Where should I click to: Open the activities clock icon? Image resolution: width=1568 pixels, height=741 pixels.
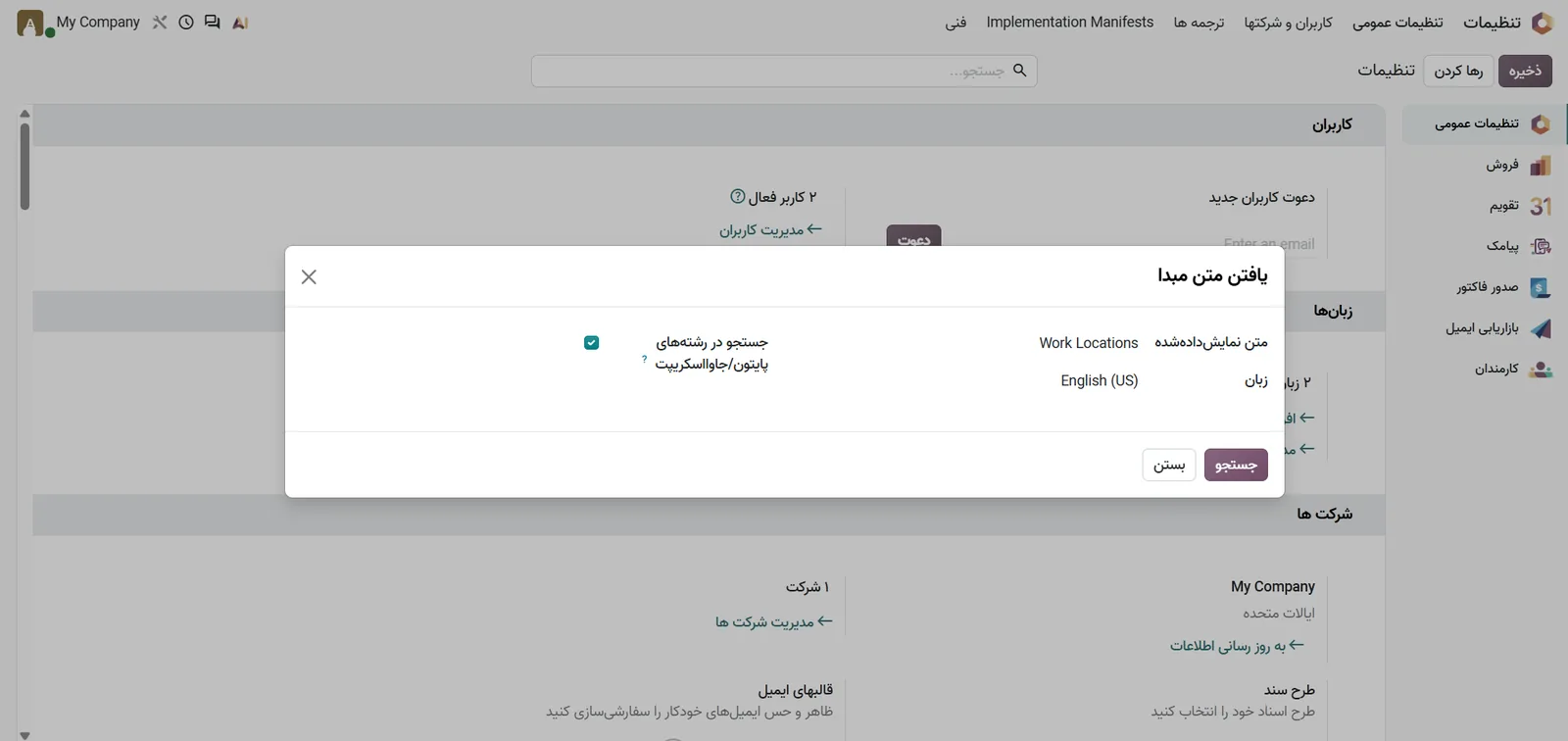pos(186,22)
